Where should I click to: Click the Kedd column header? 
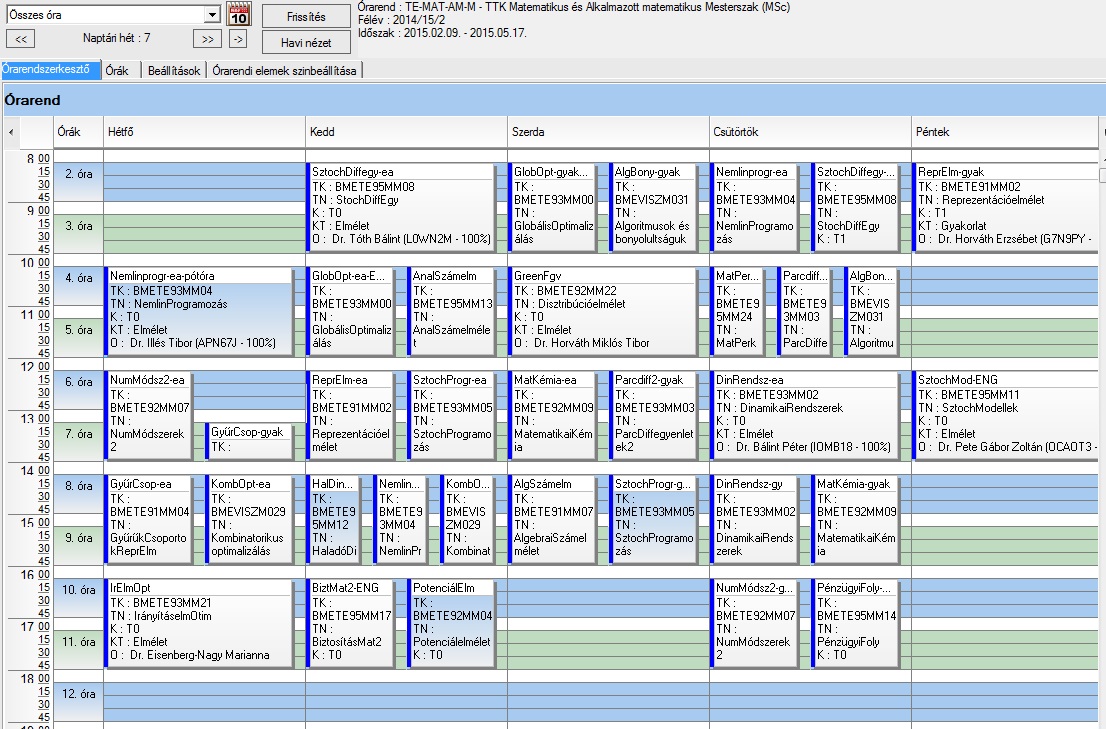pos(406,132)
